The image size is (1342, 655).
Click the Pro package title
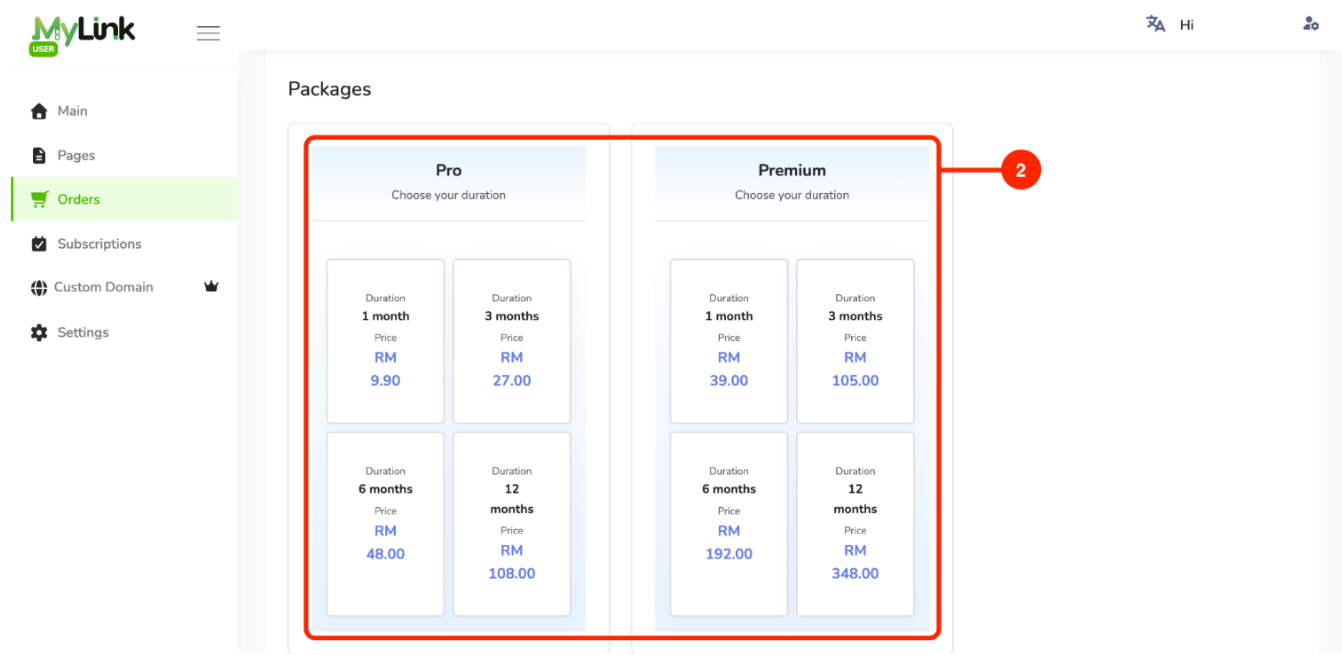point(449,170)
